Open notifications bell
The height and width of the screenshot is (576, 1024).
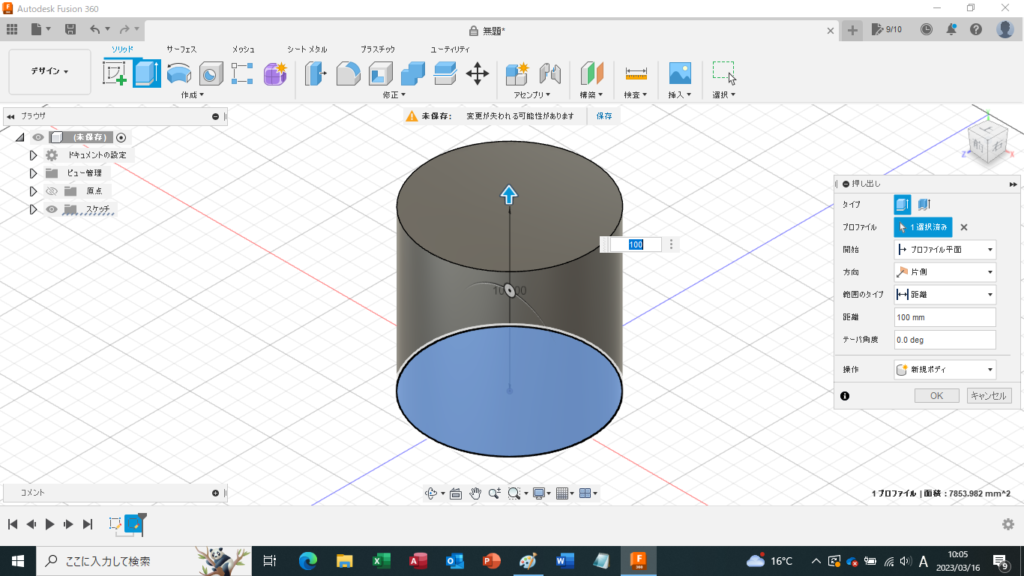tap(951, 29)
